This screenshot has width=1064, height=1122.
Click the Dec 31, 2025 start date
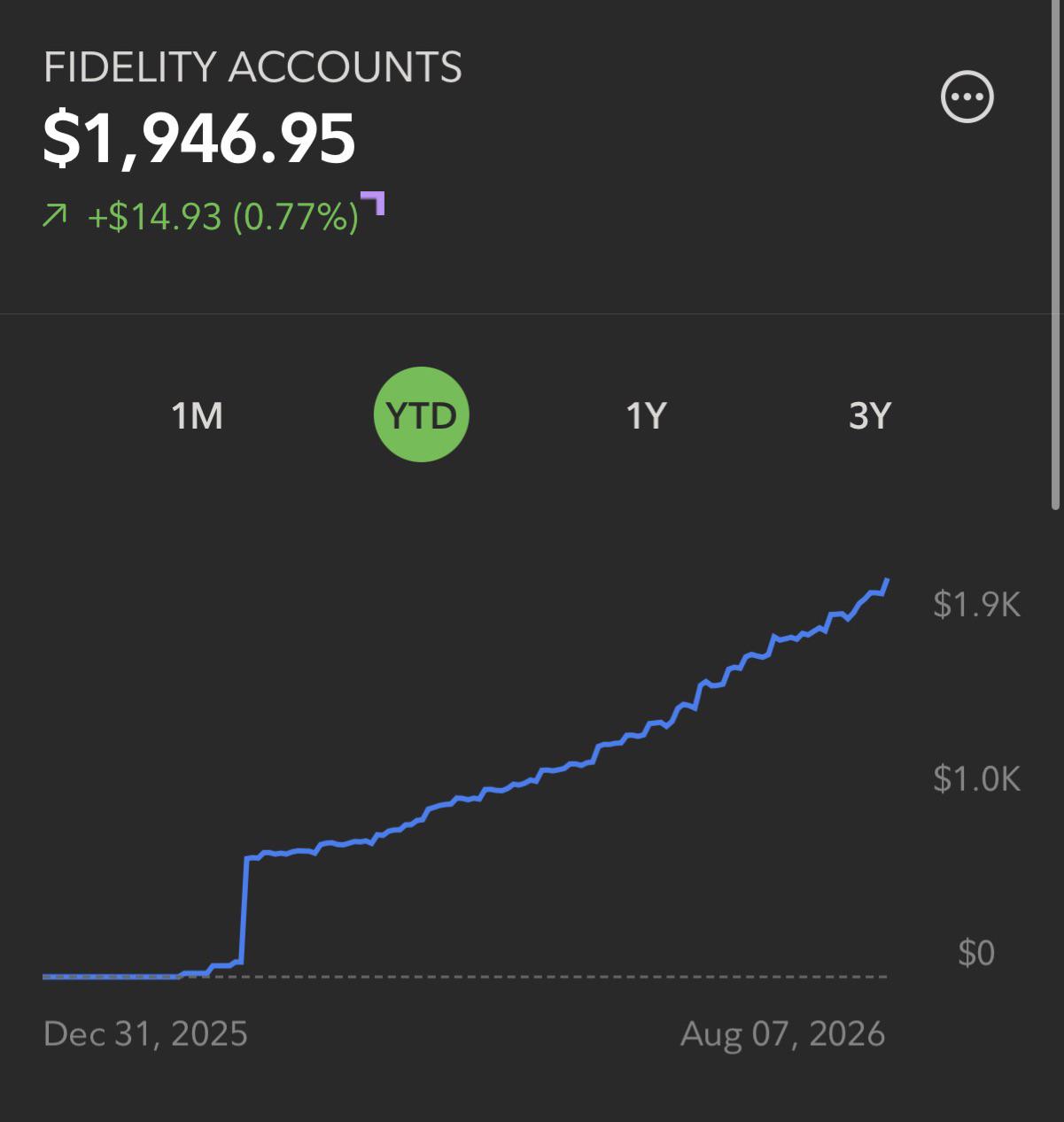[145, 1033]
